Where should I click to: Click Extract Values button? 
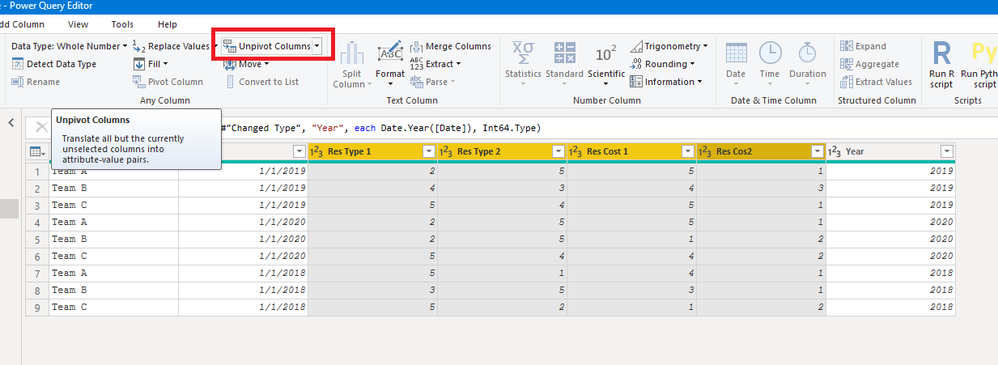876,82
